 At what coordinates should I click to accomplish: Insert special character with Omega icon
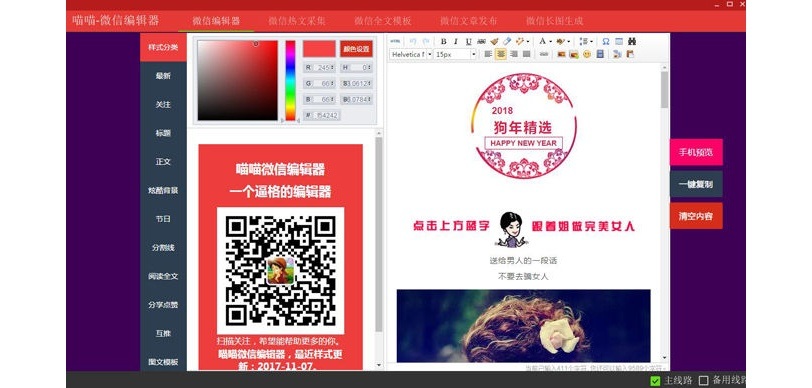coord(606,41)
